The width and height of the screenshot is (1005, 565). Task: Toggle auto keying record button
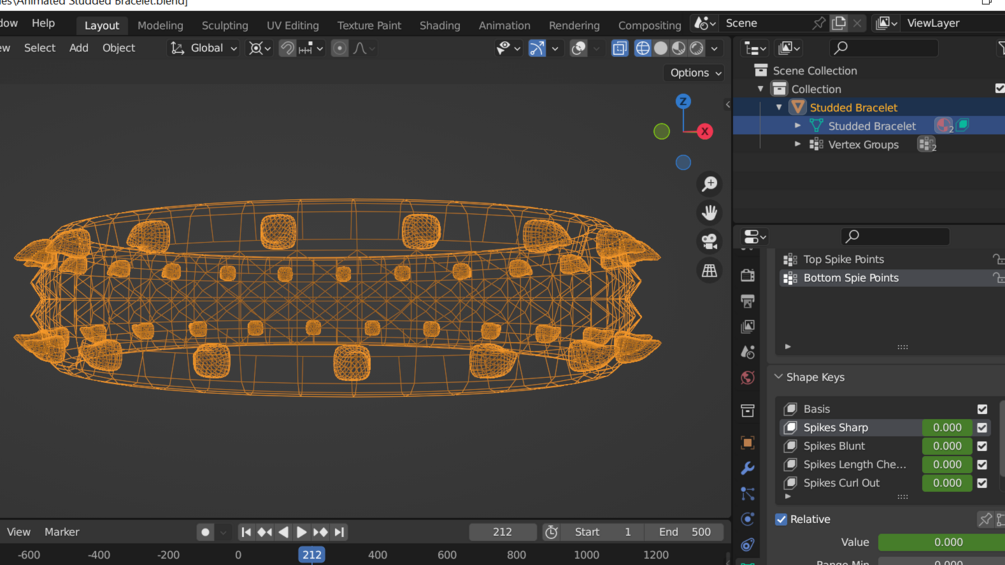(205, 532)
